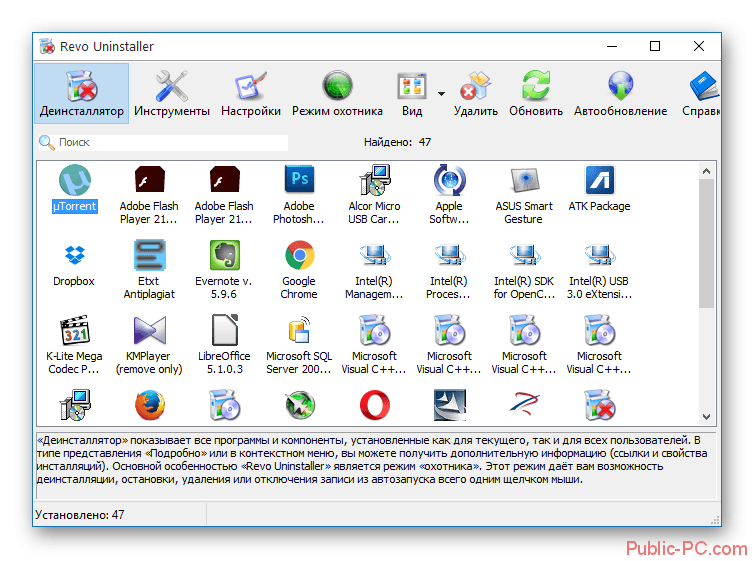Click the magnifying glass search icon
754x561 pixels.
coord(47,142)
